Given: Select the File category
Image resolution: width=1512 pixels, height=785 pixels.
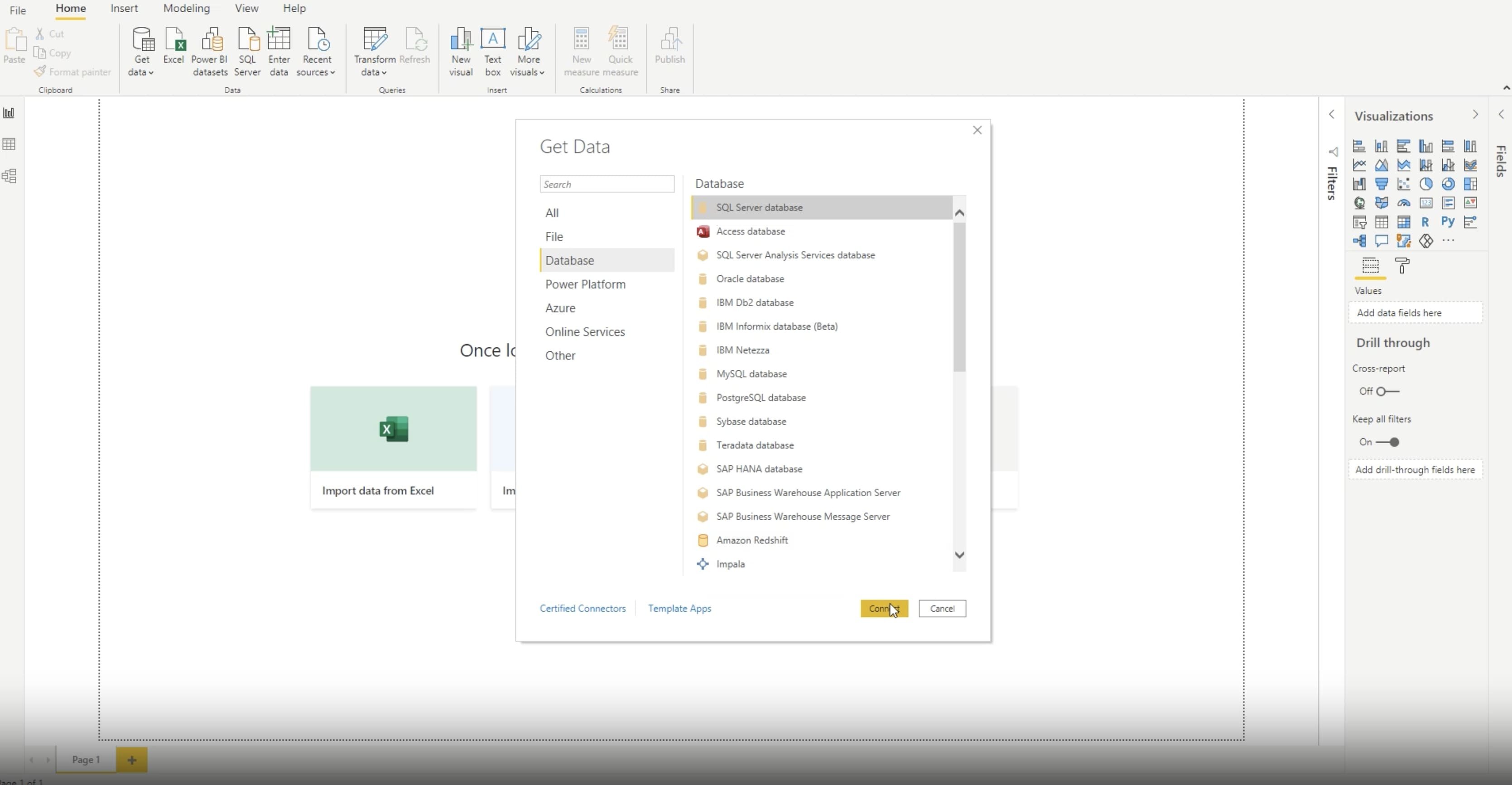Looking at the screenshot, I should [607, 236].
